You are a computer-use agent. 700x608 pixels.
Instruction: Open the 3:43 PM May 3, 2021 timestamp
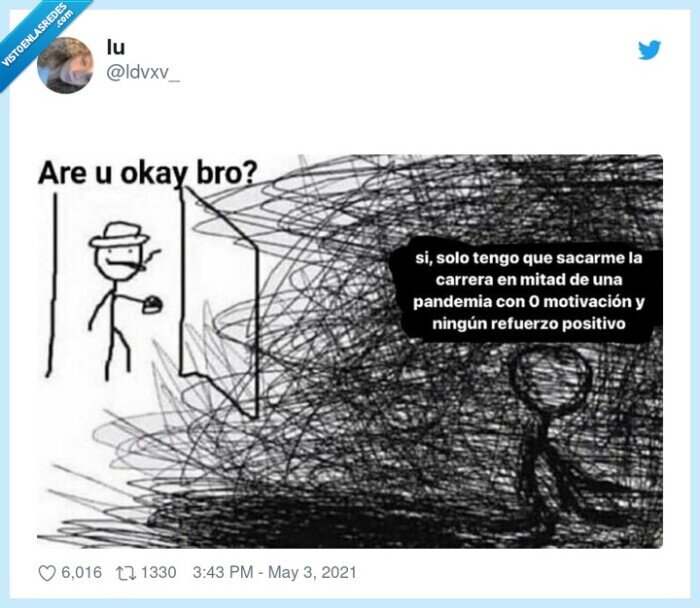pos(275,572)
